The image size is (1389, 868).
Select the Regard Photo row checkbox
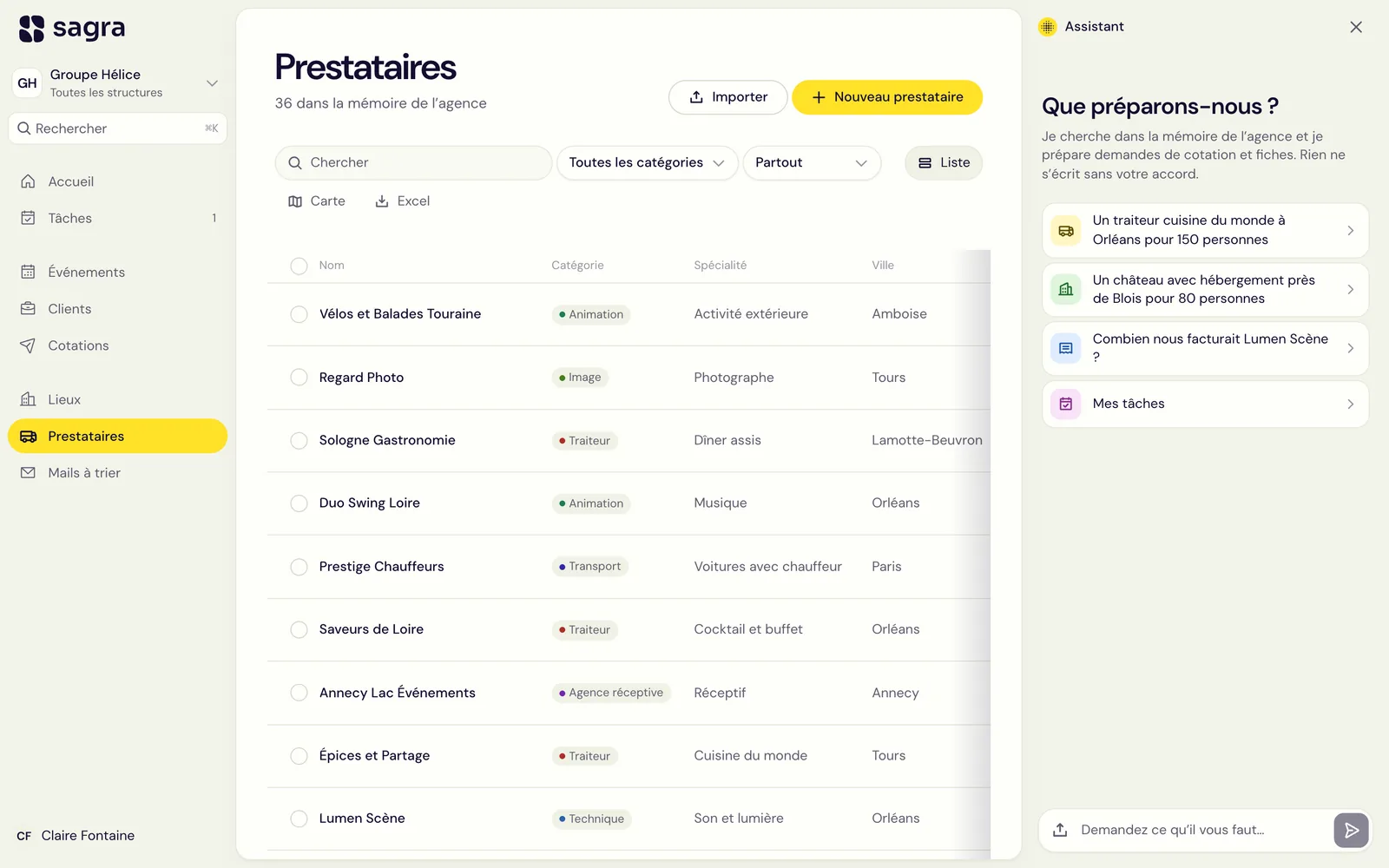(x=299, y=378)
